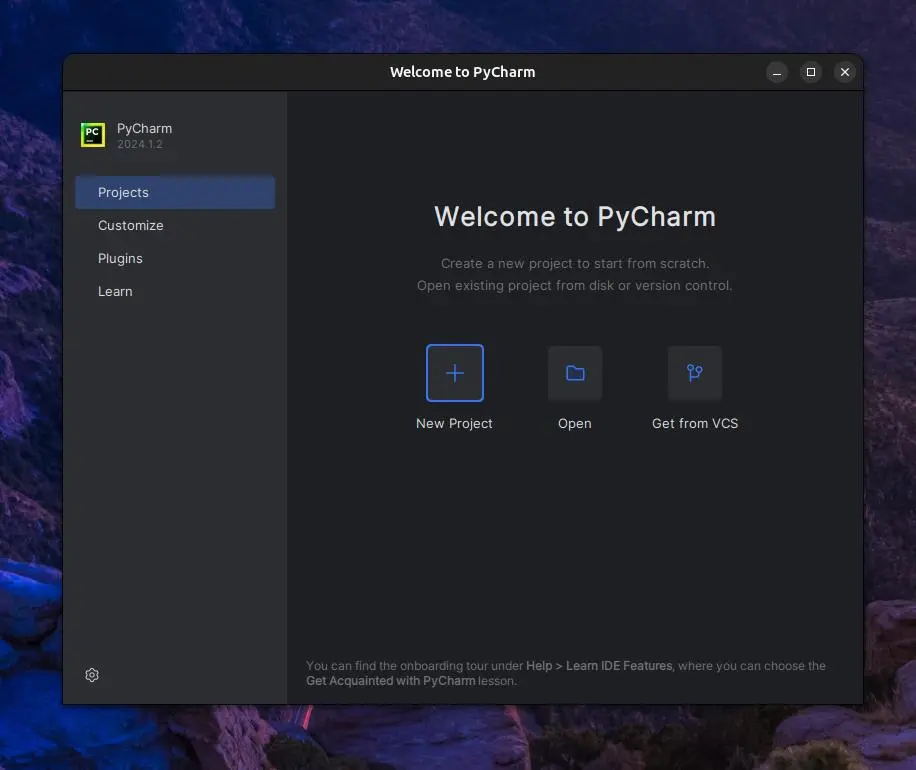The image size is (916, 770).
Task: Click the Welcome to PyCharm title bar
Action: 463,72
